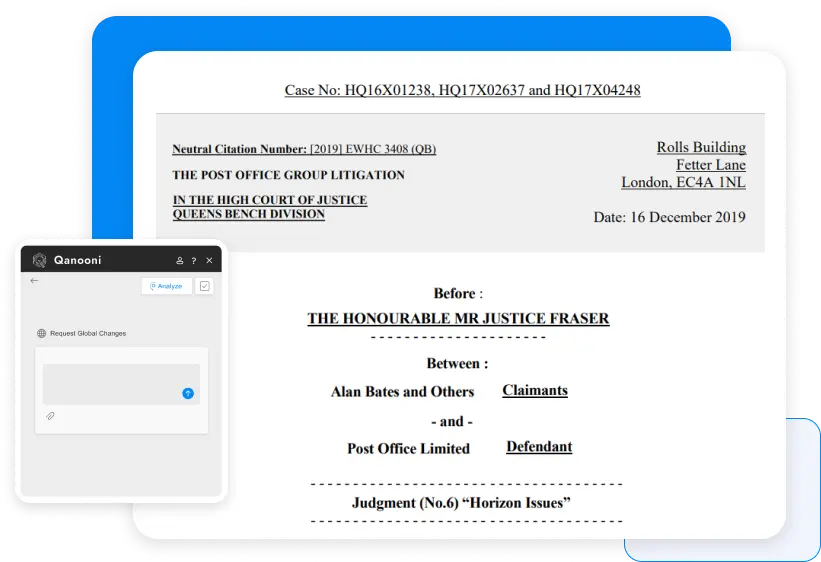Click the Qanooni panel title text

(77, 260)
